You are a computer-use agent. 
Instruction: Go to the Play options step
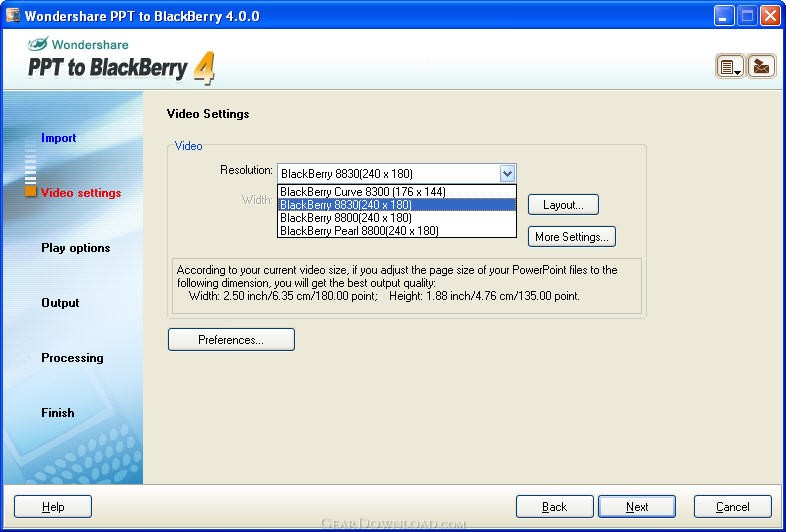pyautogui.click(x=76, y=248)
